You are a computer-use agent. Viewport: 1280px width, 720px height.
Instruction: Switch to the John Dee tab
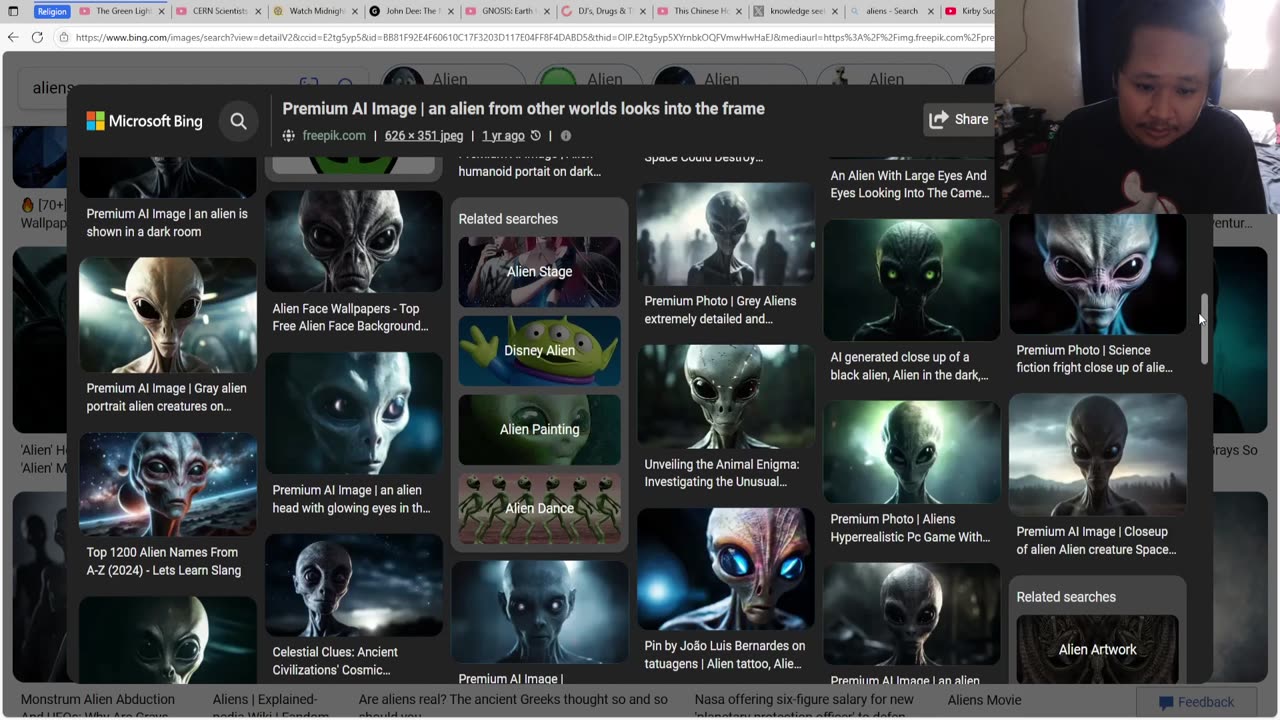[411, 11]
